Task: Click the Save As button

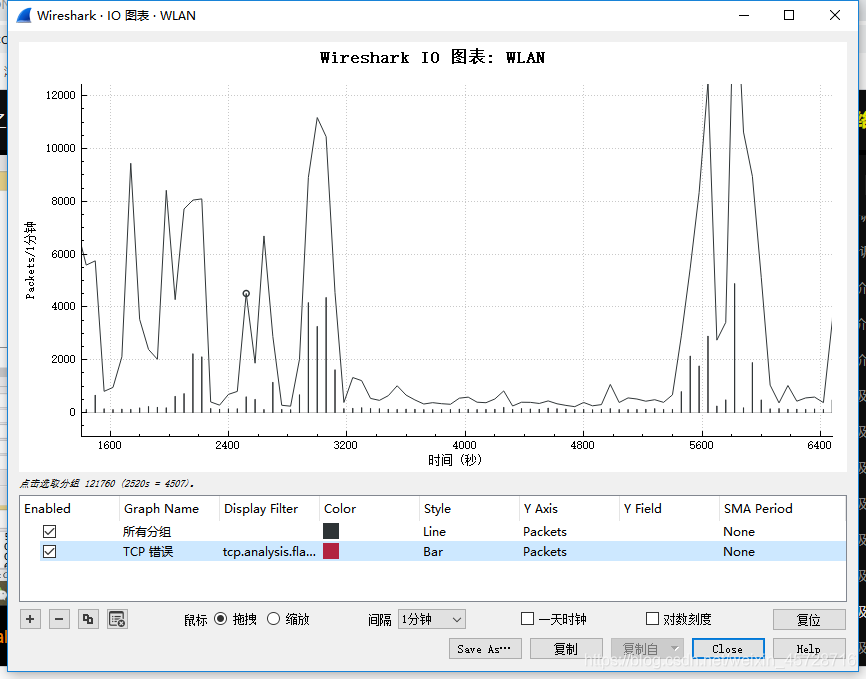Action: 485,649
